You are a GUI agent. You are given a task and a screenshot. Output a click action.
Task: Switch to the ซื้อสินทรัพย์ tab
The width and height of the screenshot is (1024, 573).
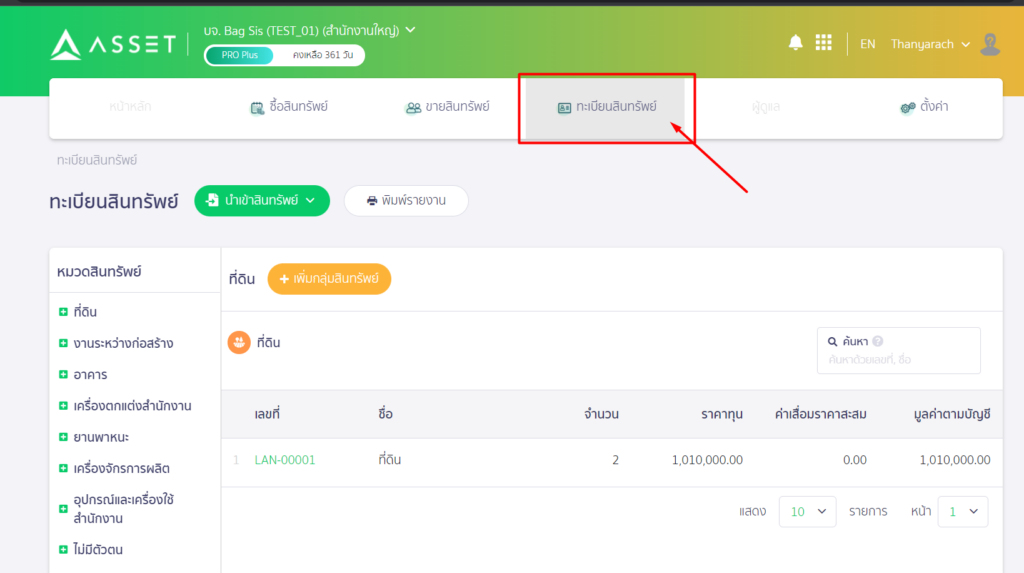pyautogui.click(x=289, y=107)
